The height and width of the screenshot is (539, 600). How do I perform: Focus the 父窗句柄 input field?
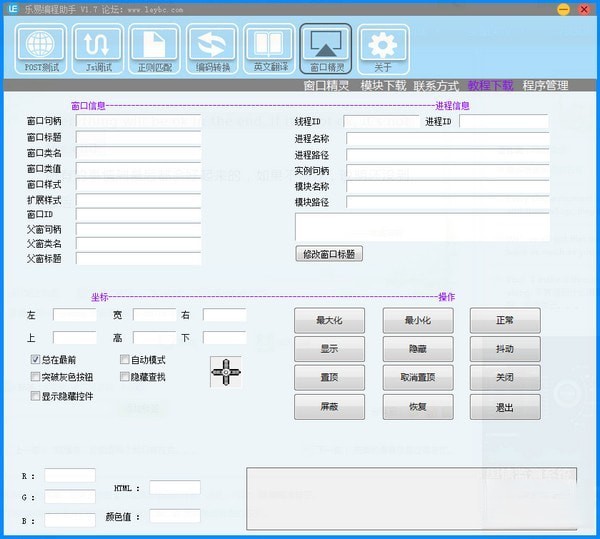click(x=139, y=230)
